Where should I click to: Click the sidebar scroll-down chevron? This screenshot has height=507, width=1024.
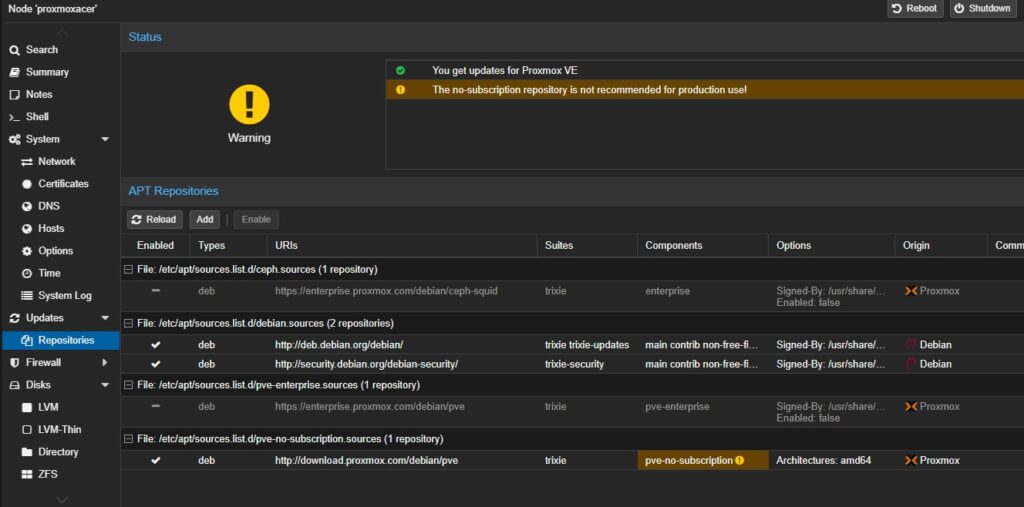61,500
